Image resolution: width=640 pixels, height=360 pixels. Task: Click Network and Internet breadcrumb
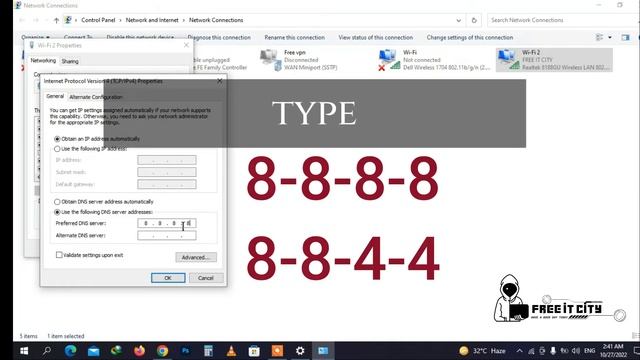click(x=152, y=20)
